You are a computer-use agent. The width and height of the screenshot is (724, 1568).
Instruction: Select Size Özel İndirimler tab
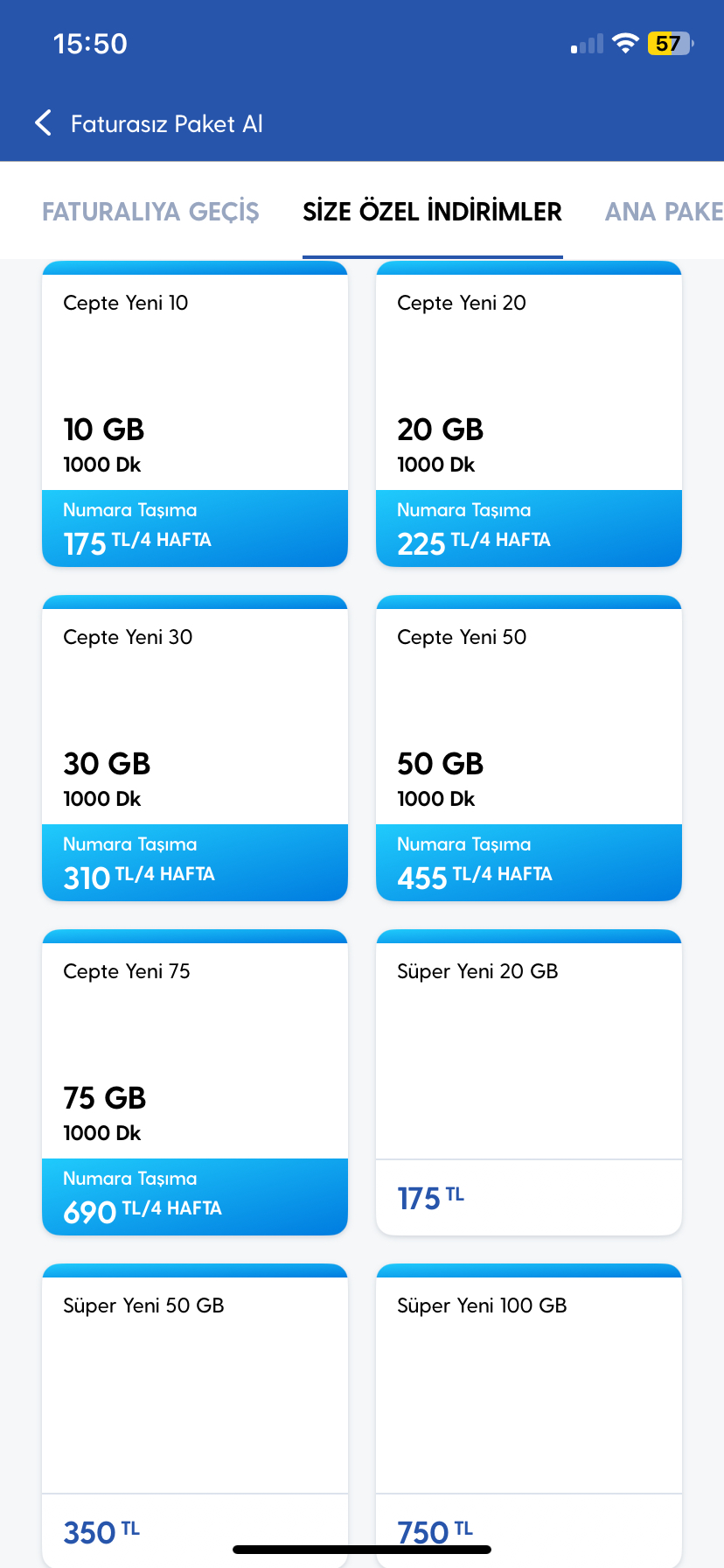pos(432,212)
